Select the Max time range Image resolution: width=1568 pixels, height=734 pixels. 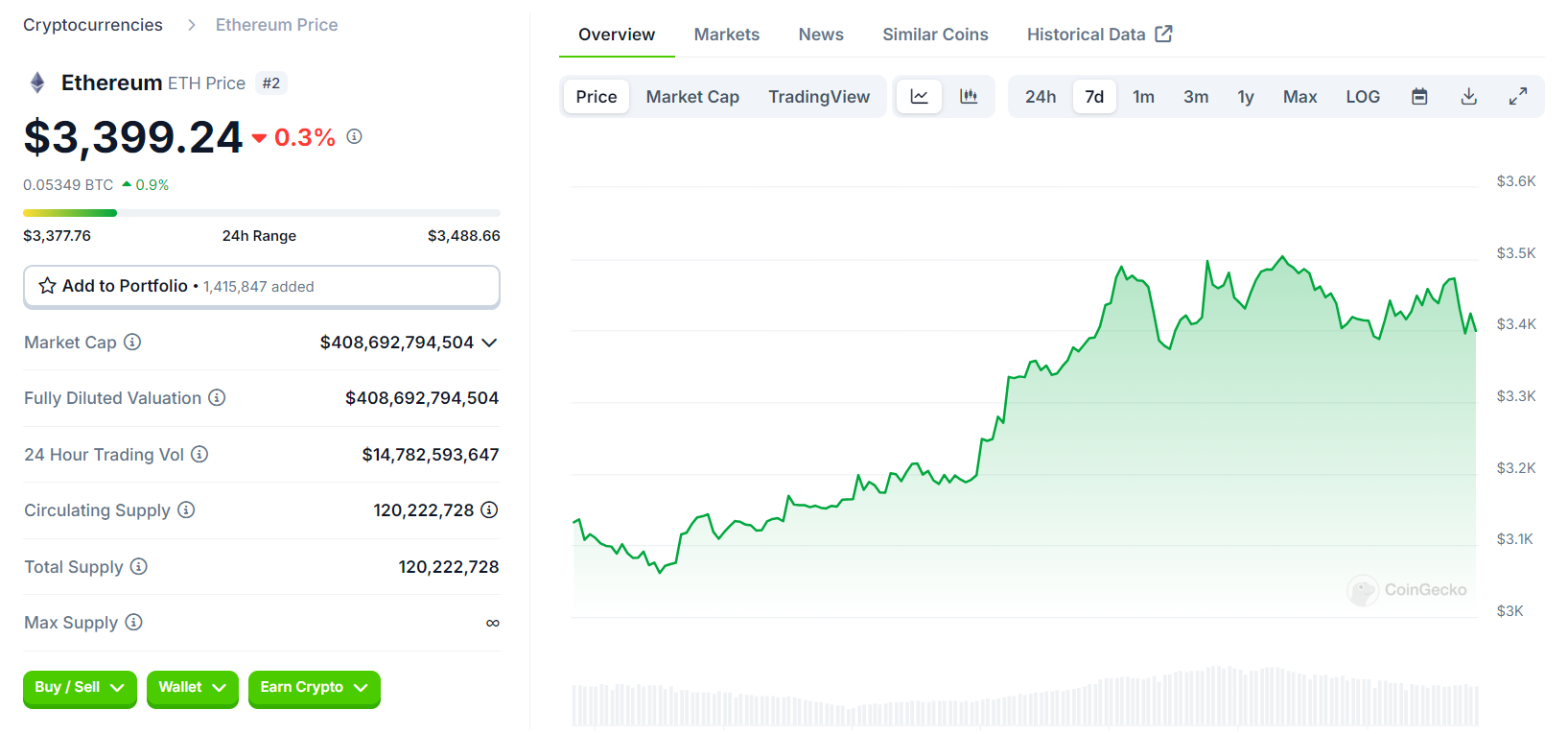point(1300,96)
